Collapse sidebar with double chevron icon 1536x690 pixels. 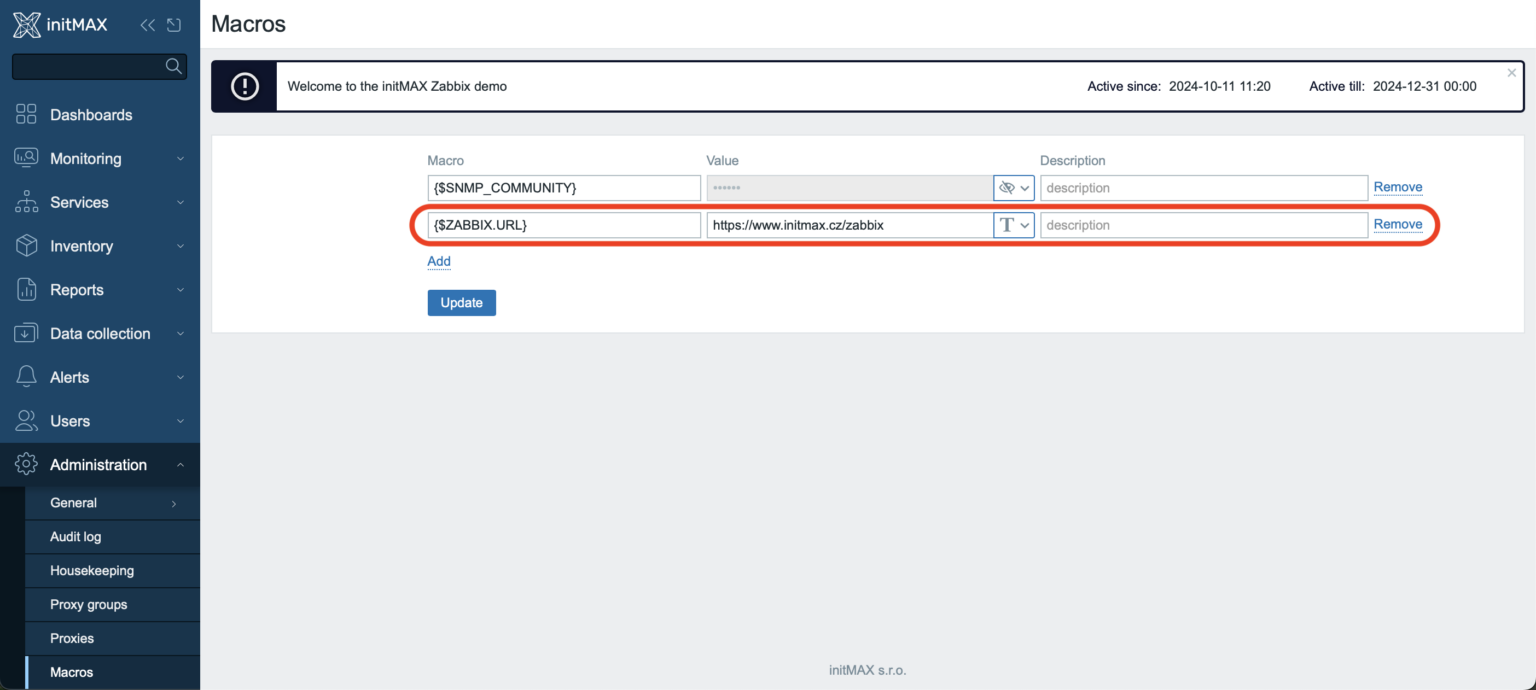pos(148,25)
